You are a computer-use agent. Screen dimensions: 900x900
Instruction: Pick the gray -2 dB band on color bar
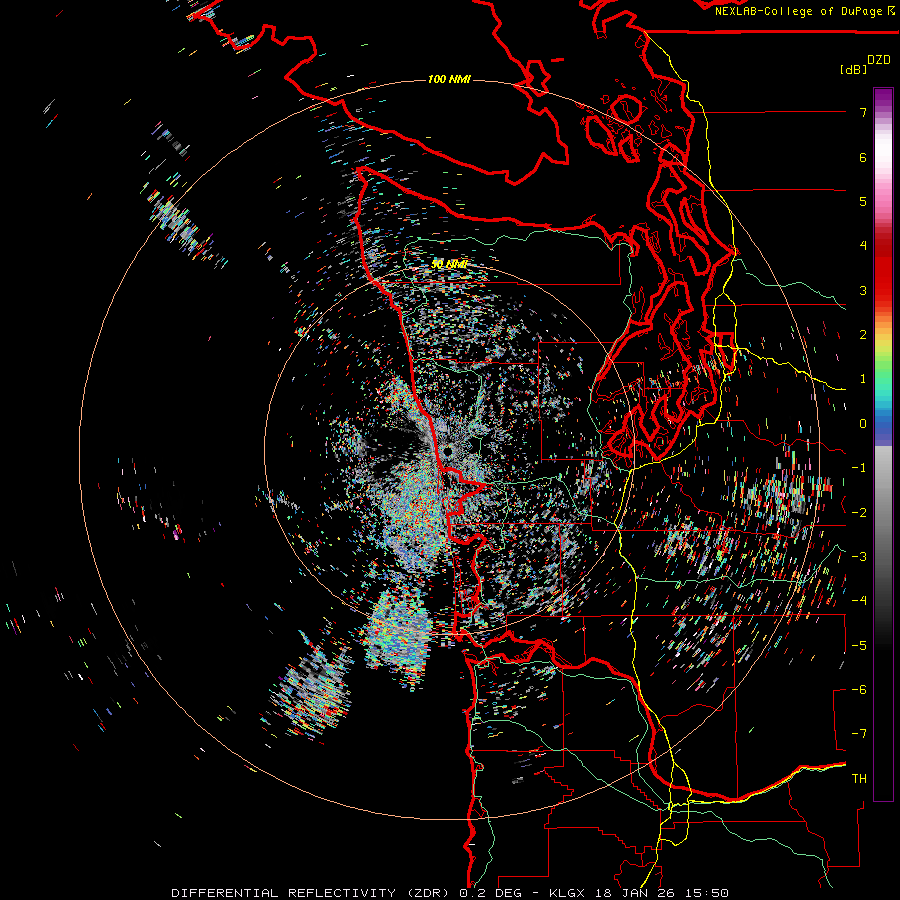(x=883, y=513)
